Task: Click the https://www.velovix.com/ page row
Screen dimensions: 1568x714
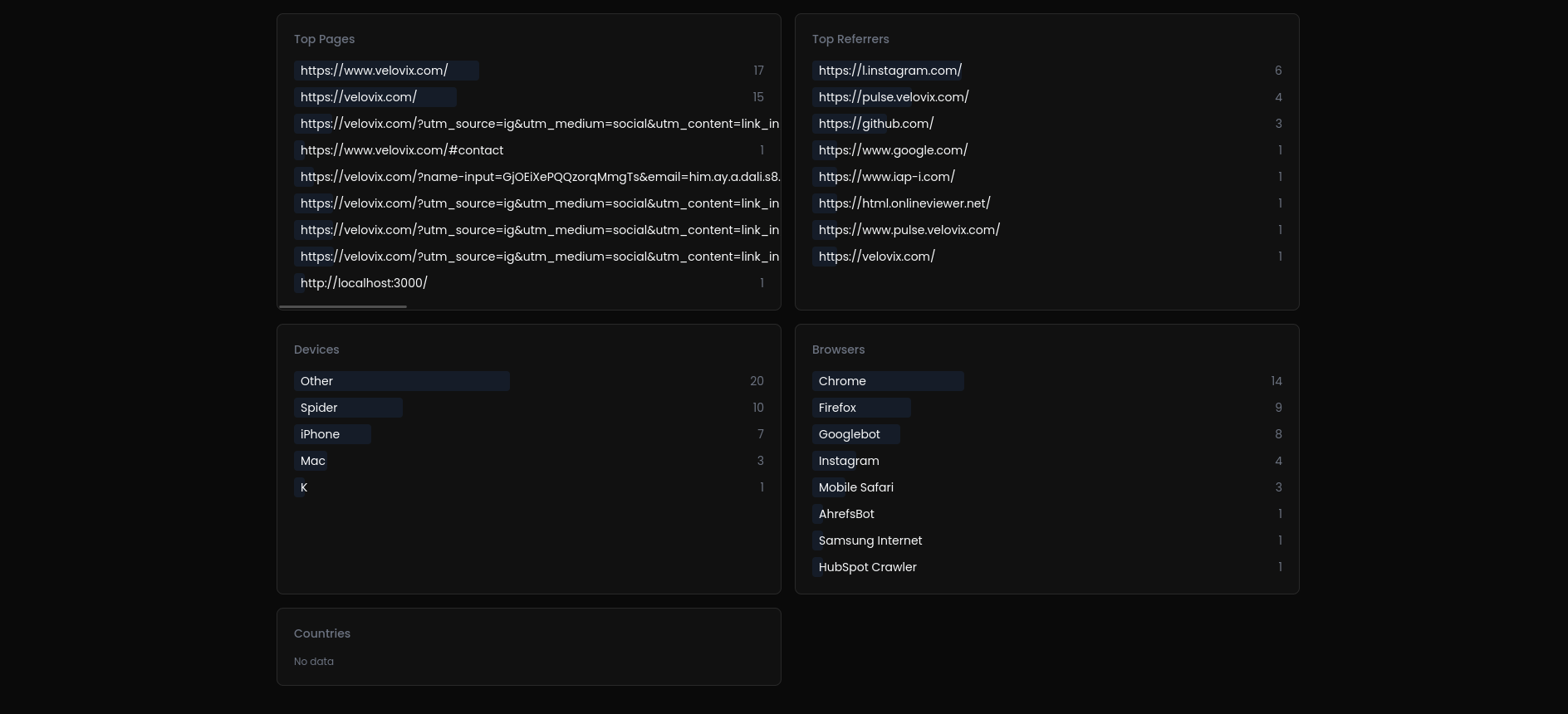Action: click(x=528, y=71)
